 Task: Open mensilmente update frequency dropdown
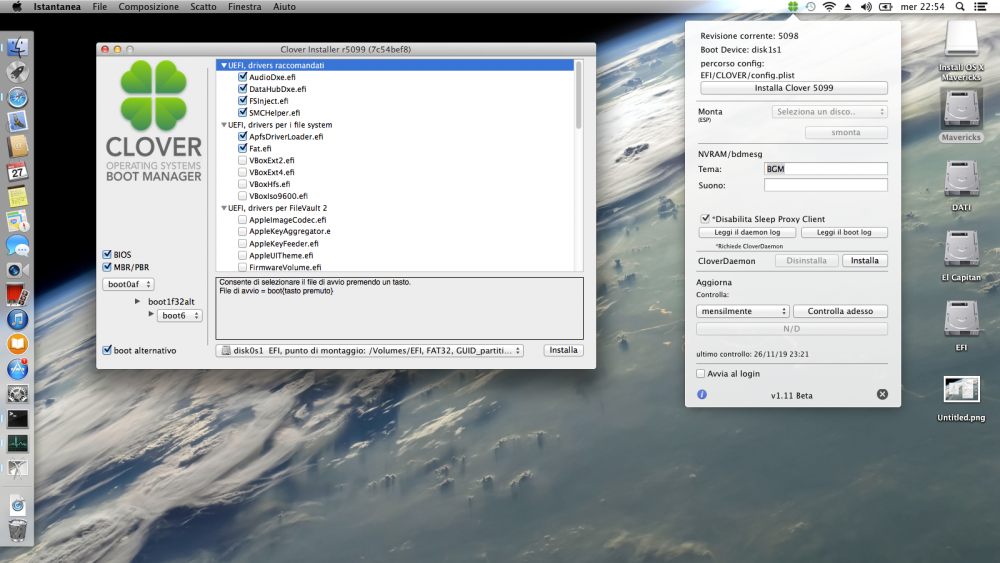pyautogui.click(x=743, y=311)
